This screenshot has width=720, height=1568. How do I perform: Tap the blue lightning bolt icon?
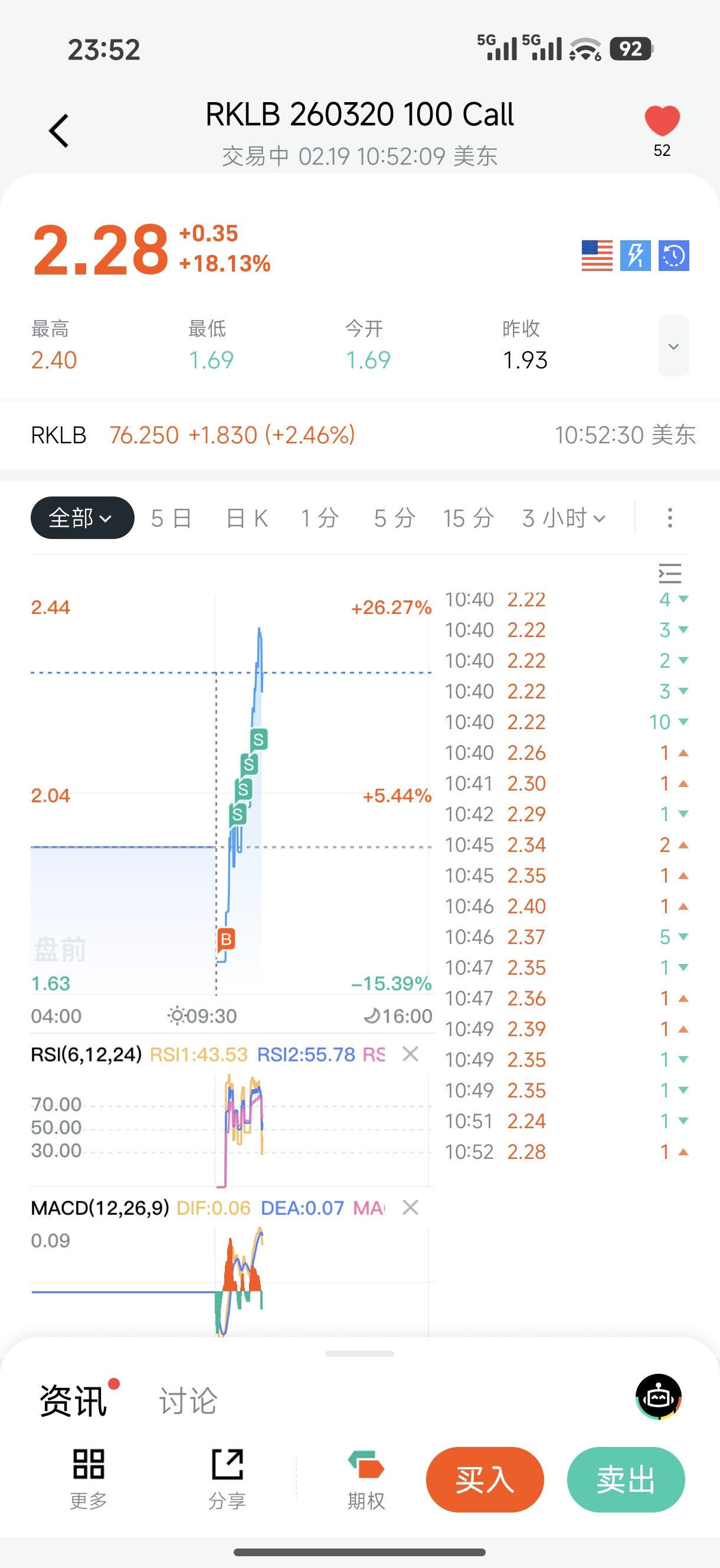coord(635,256)
